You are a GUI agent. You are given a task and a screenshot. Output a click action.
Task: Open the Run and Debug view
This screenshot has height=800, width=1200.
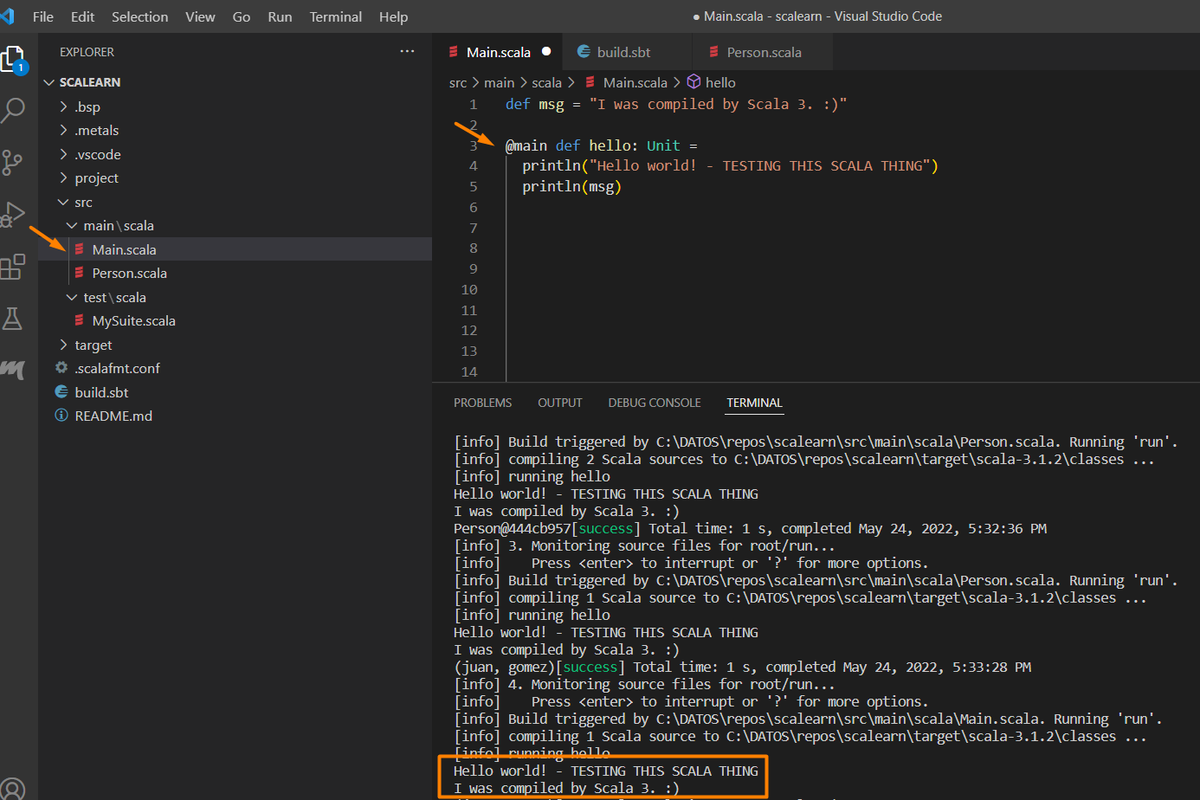(15, 212)
